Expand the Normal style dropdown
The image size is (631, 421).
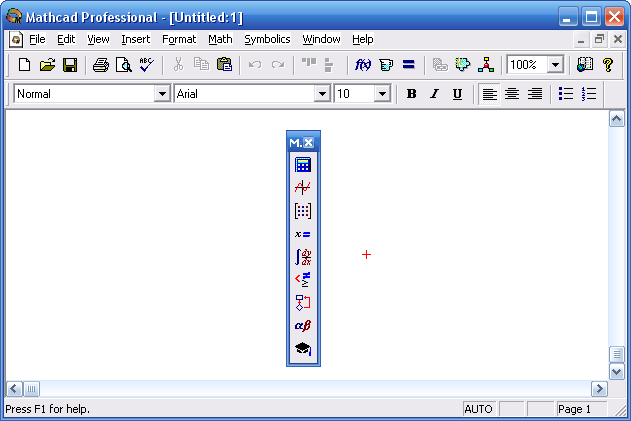tap(162, 94)
